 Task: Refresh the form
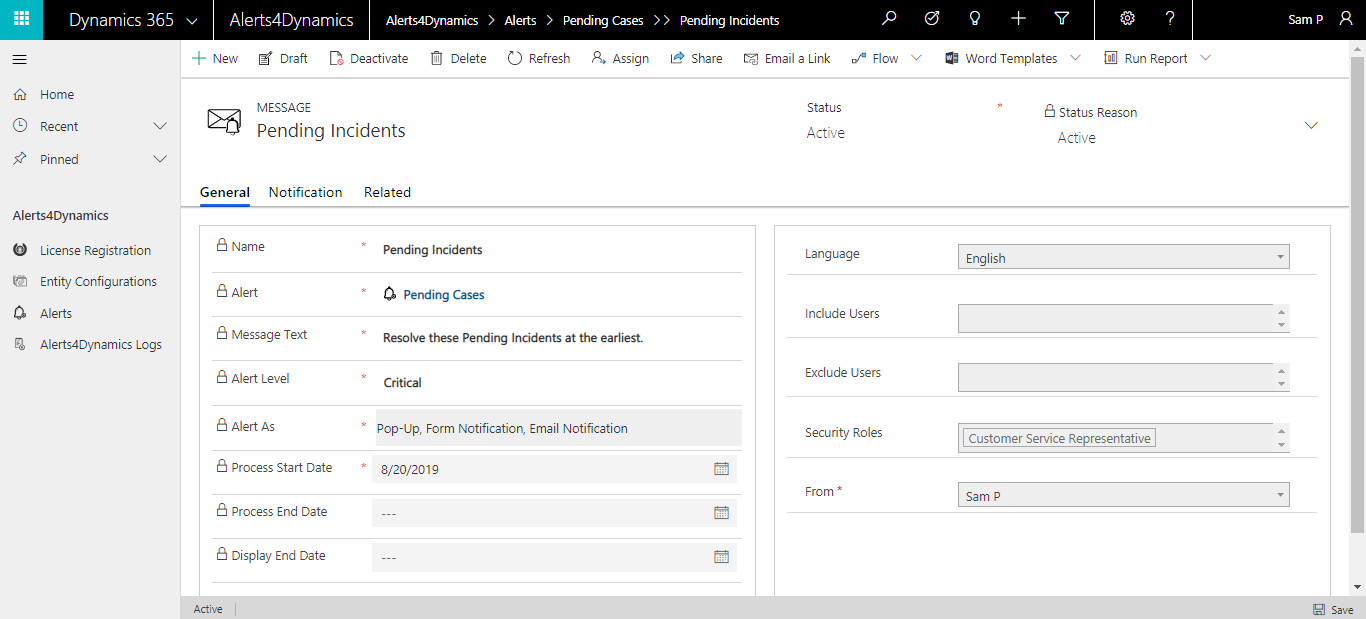539,58
